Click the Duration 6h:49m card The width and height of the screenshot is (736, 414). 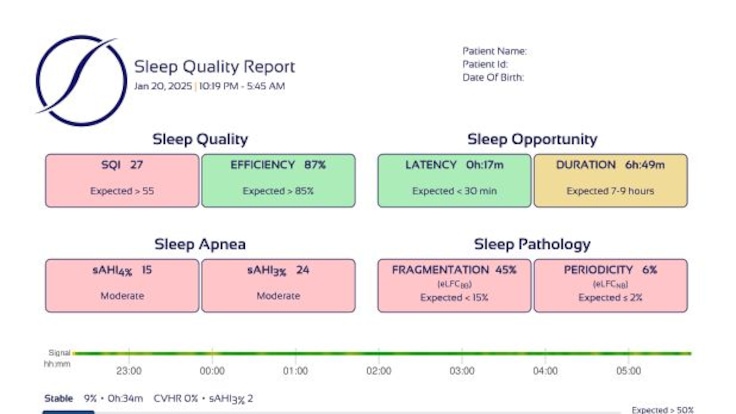(x=610, y=181)
